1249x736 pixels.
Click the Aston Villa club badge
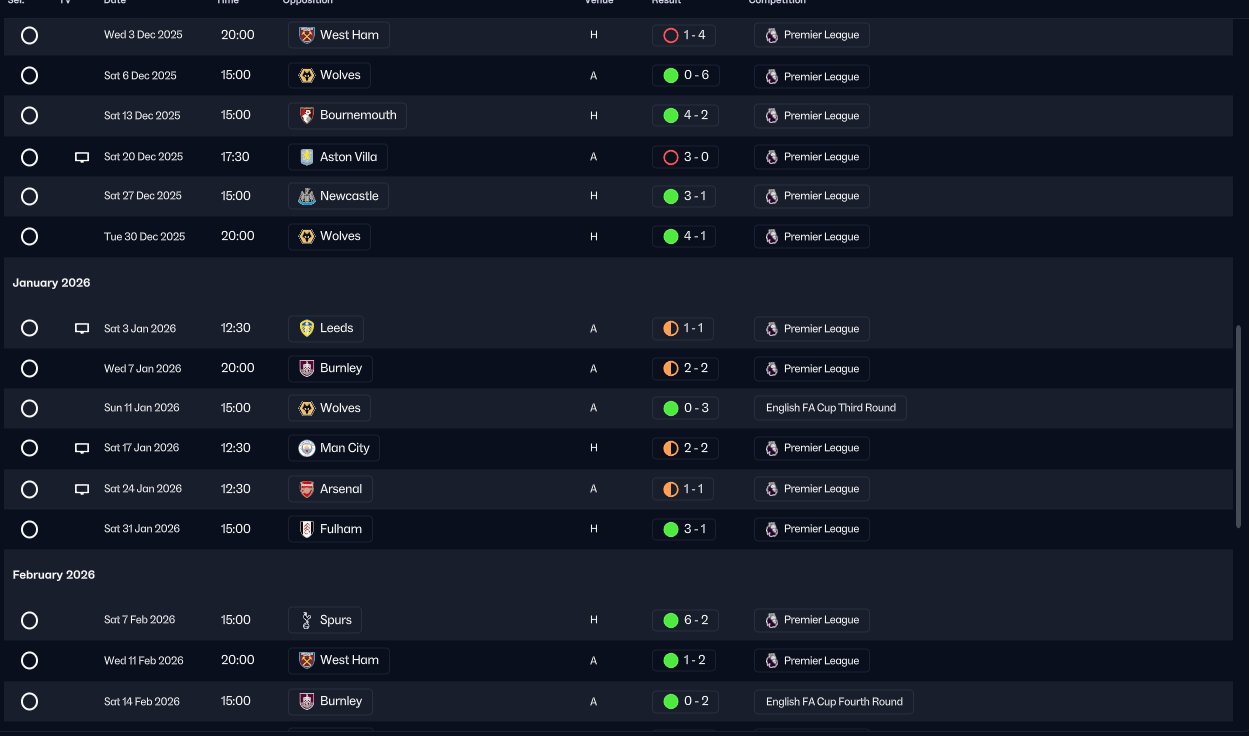tap(307, 157)
